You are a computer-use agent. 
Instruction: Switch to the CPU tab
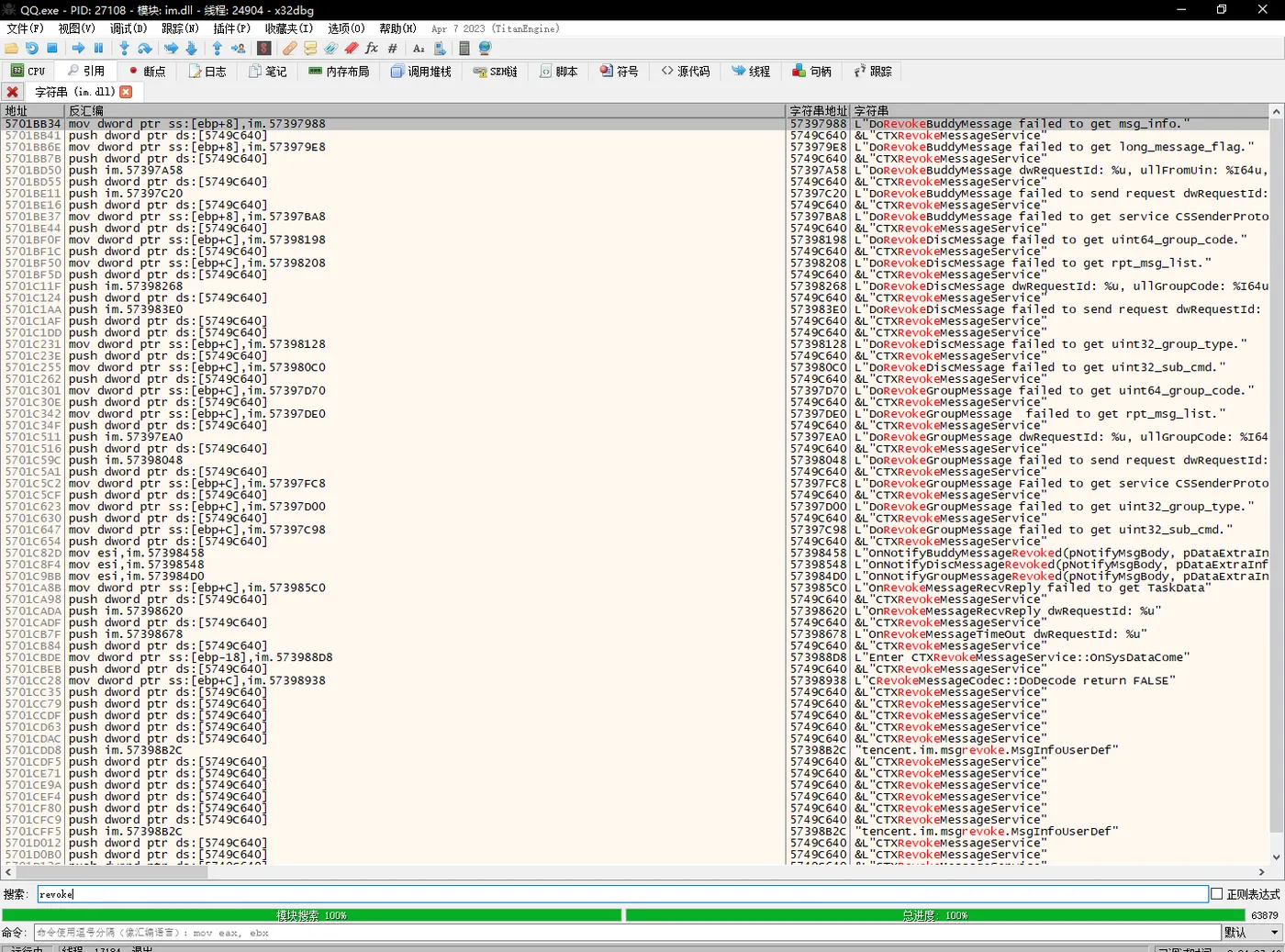[28, 71]
